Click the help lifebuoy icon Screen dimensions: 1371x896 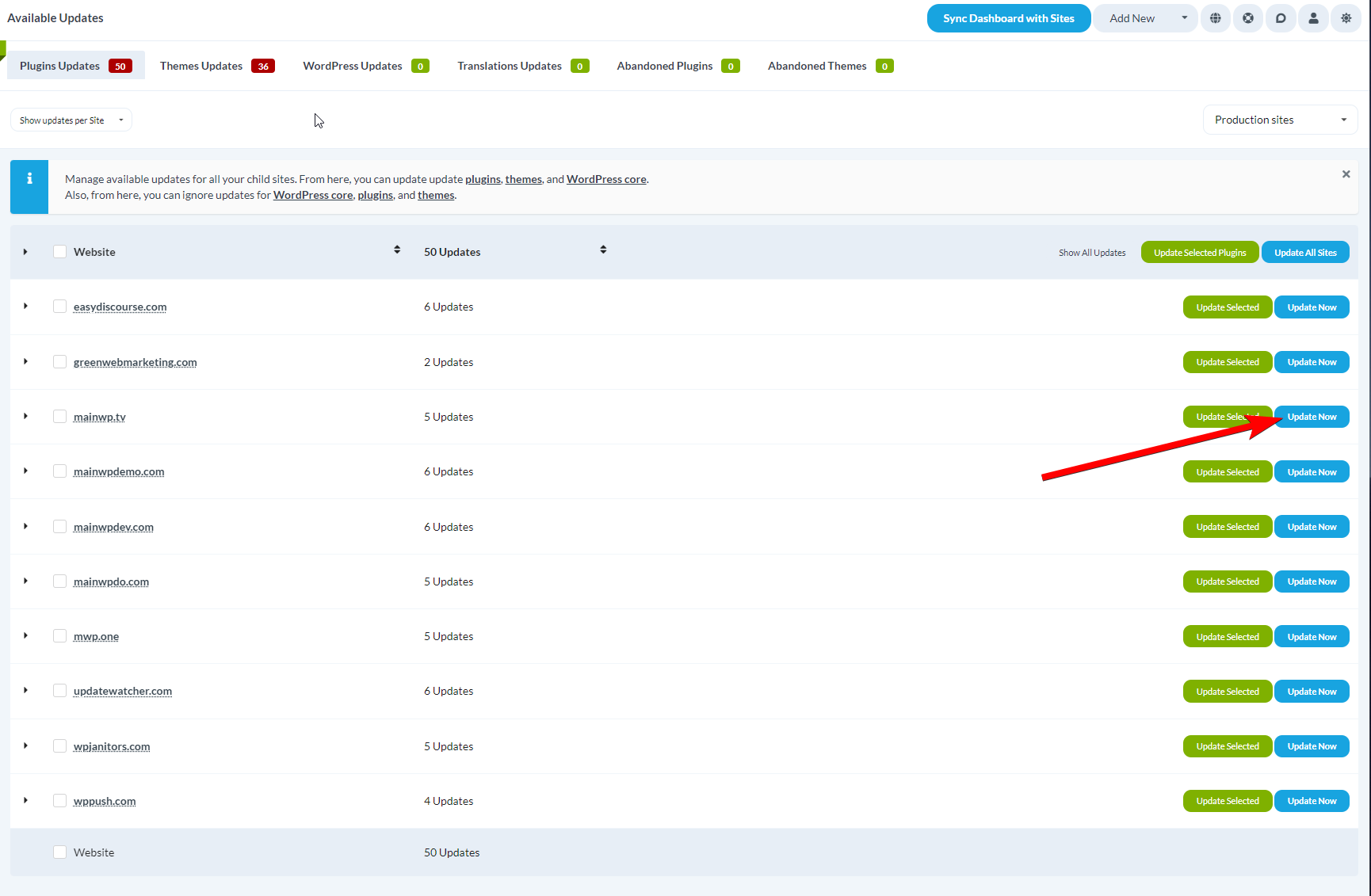(1248, 17)
